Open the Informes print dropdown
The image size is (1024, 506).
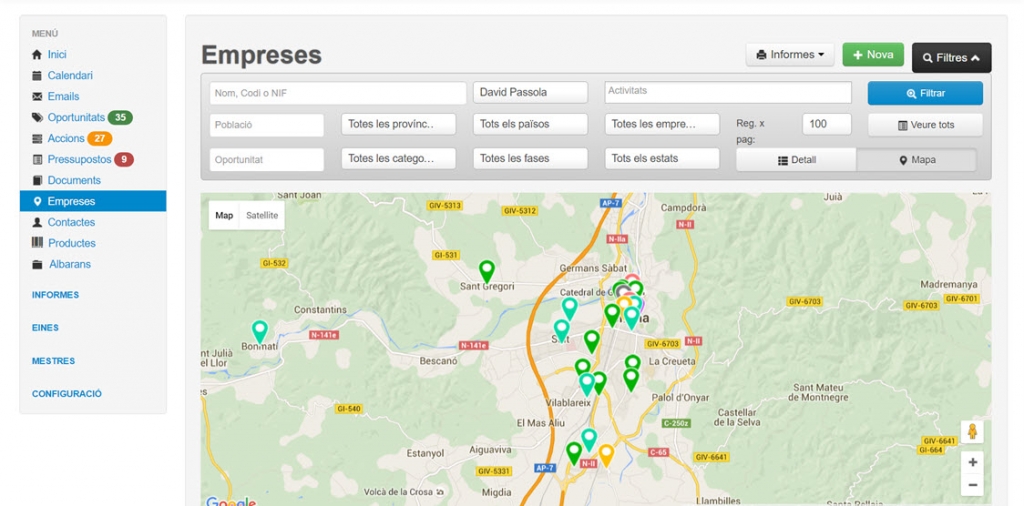pyautogui.click(x=790, y=55)
